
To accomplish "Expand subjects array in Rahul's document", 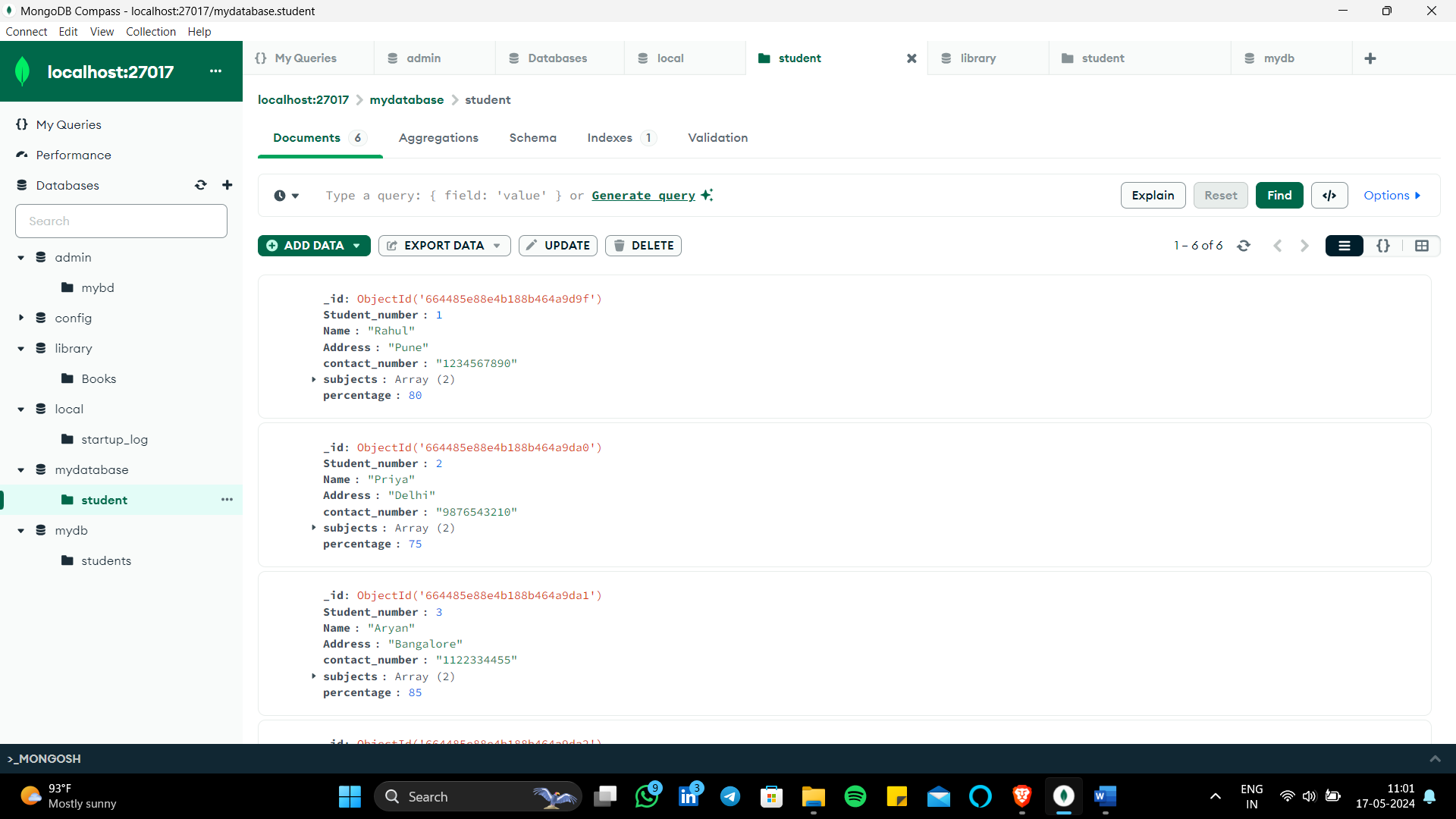I will [x=314, y=379].
